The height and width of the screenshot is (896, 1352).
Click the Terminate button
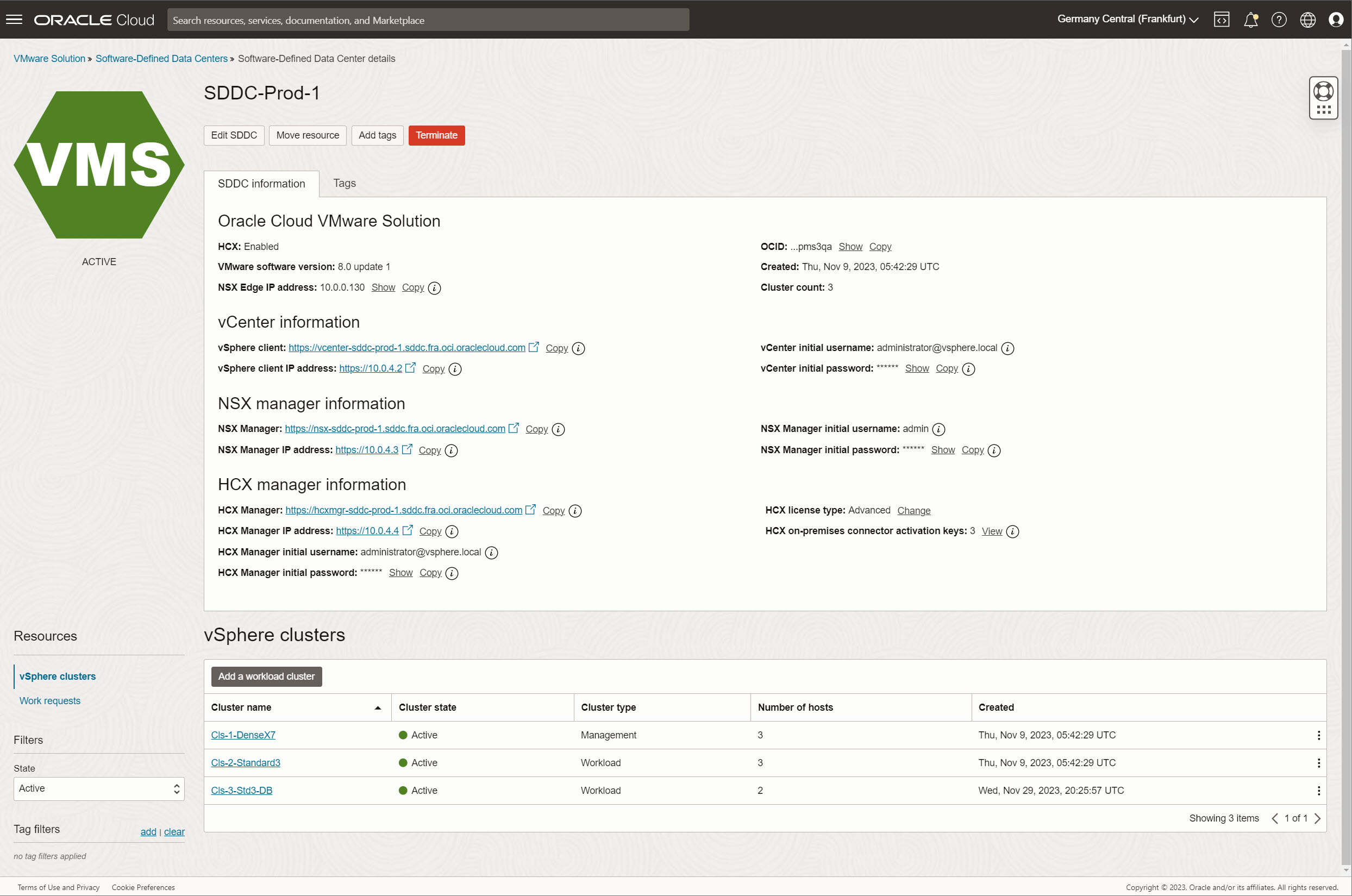point(436,135)
